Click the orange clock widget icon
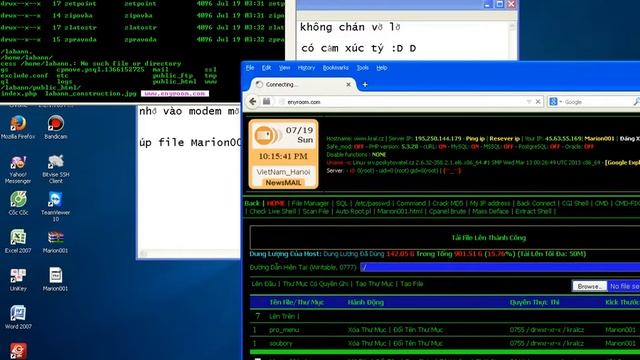 click(x=265, y=135)
